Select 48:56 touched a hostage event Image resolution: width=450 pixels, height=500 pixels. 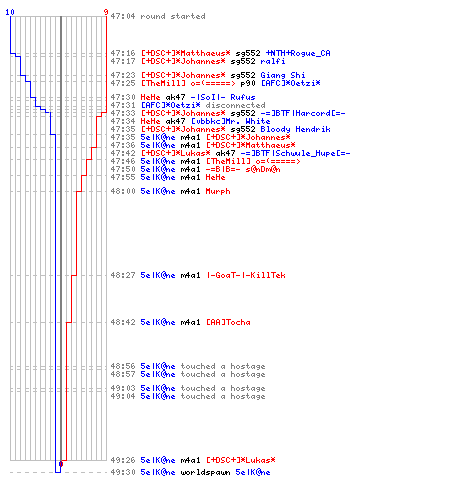pos(188,366)
